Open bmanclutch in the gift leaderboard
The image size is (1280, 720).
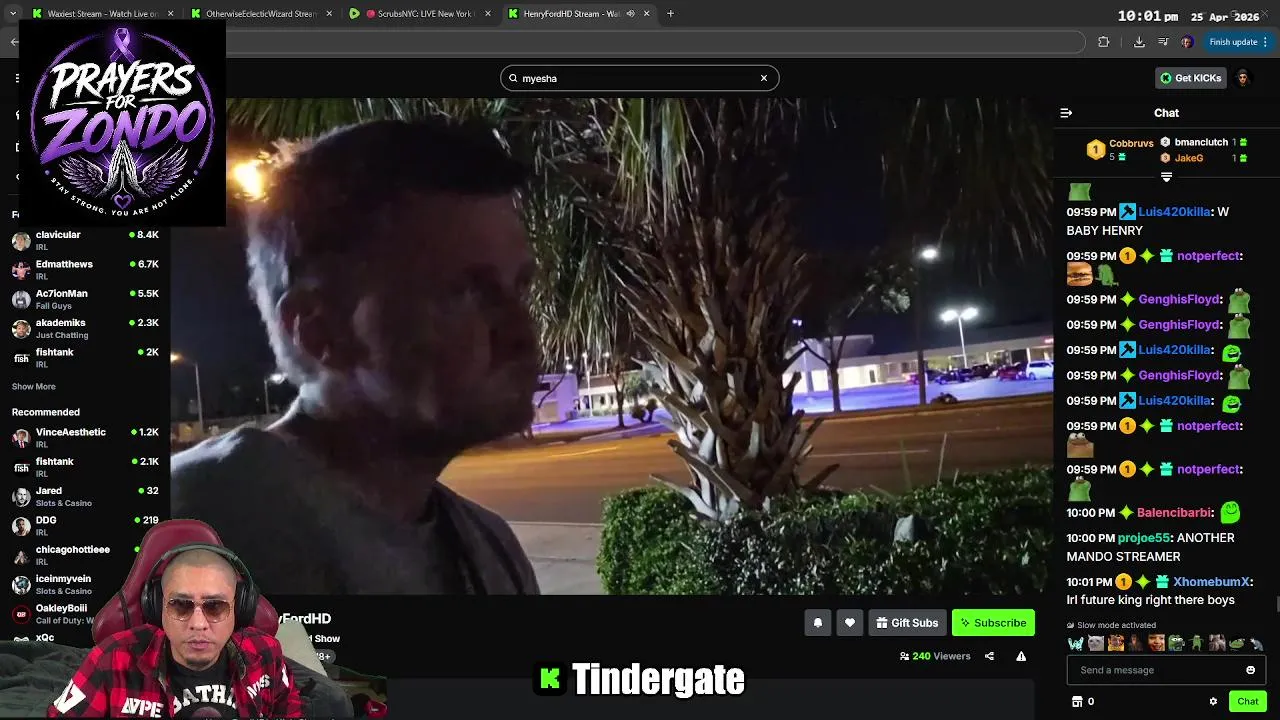tap(1201, 142)
